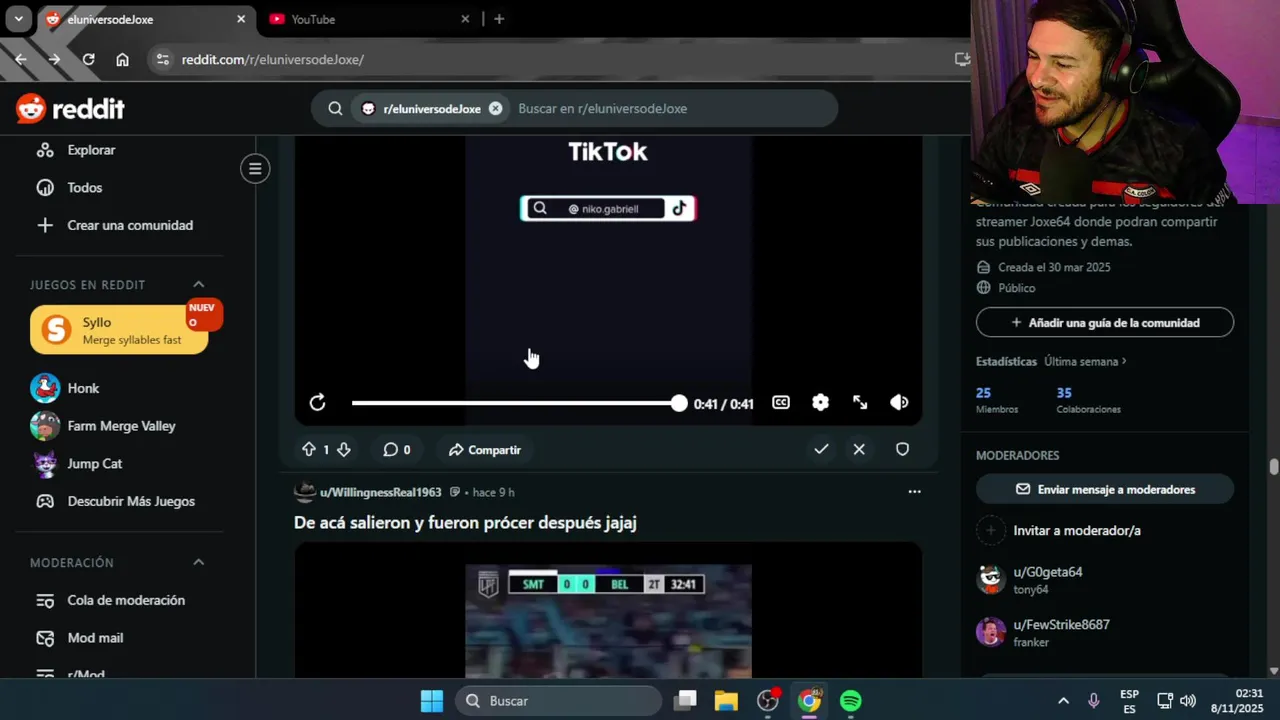Switch to the YouTube browser tab

tap(367, 19)
